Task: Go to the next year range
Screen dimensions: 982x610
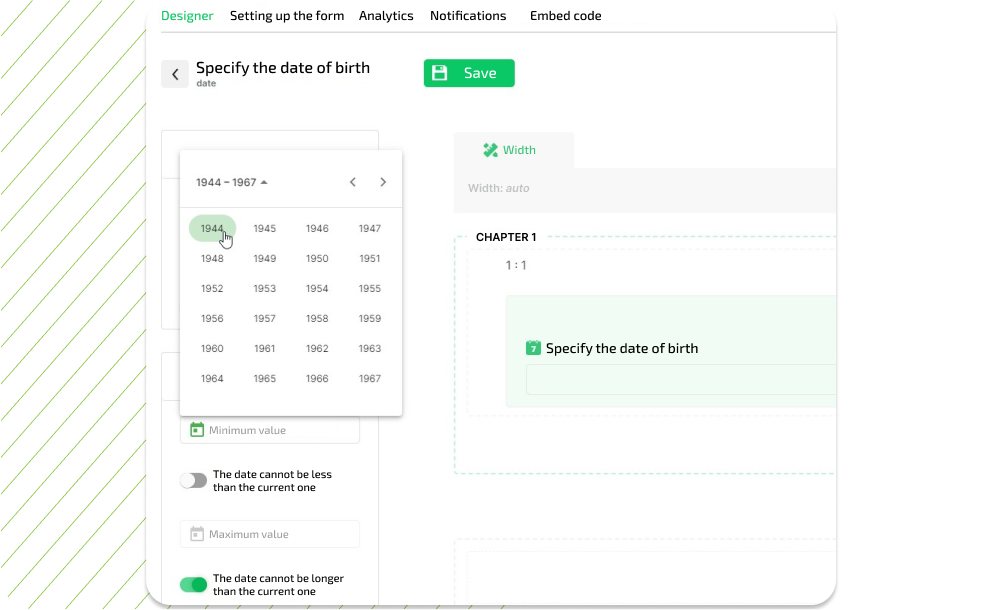Action: (x=383, y=182)
